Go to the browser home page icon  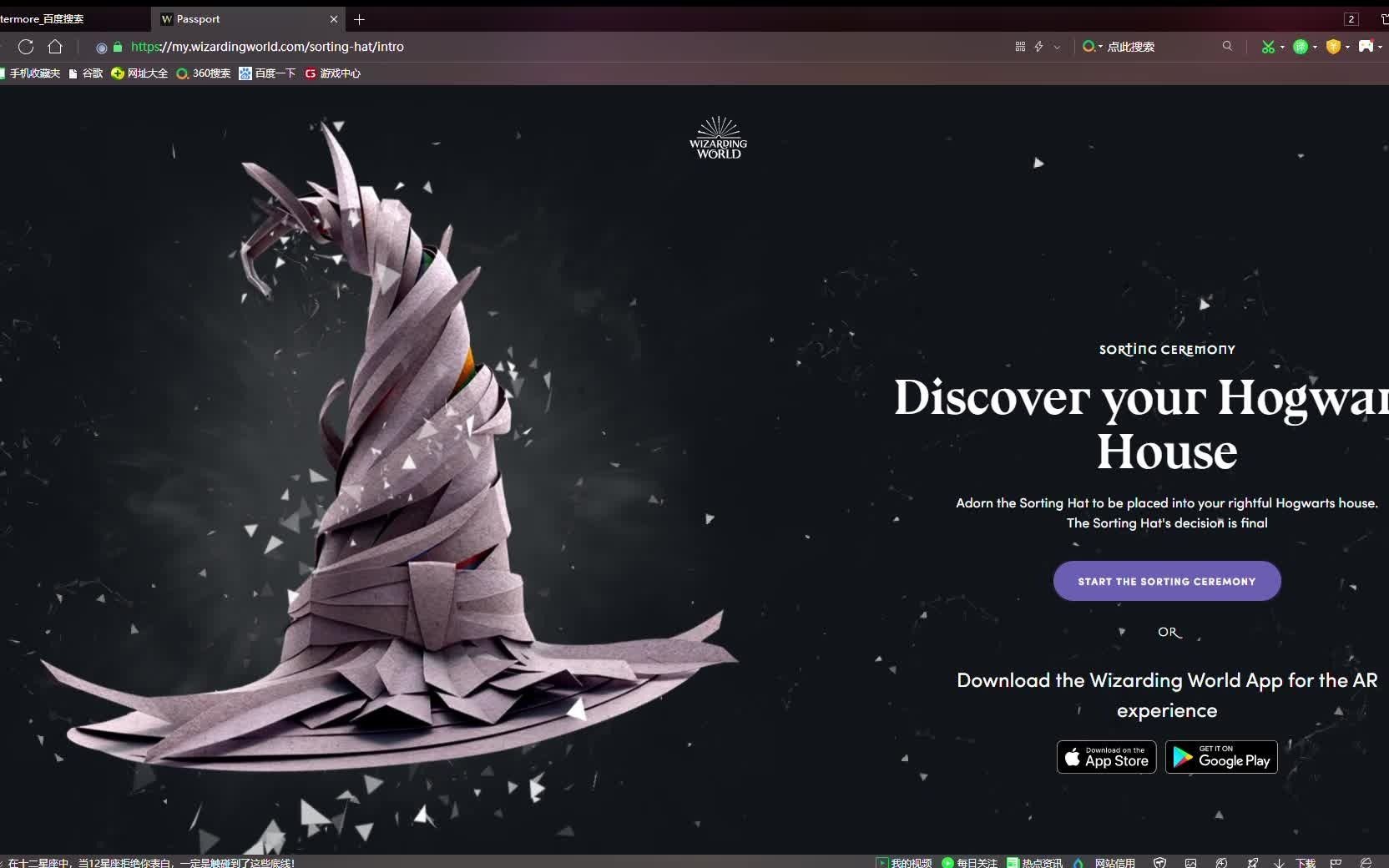pyautogui.click(x=55, y=47)
